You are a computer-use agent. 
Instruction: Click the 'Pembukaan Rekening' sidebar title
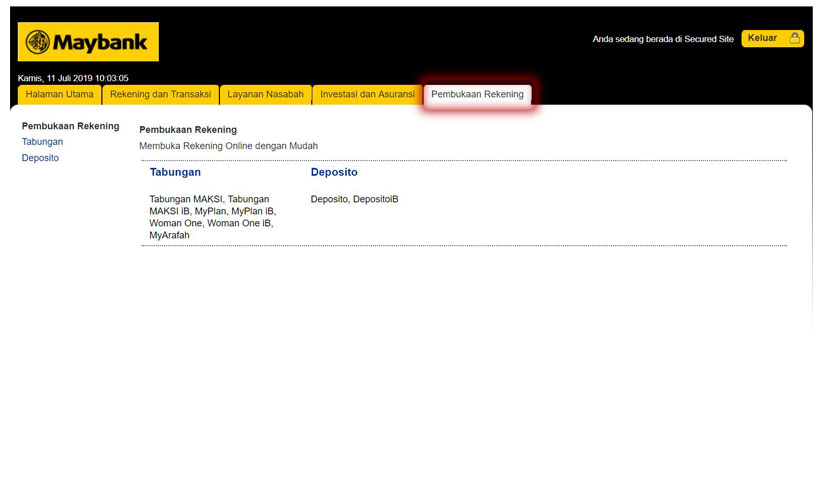tap(71, 126)
